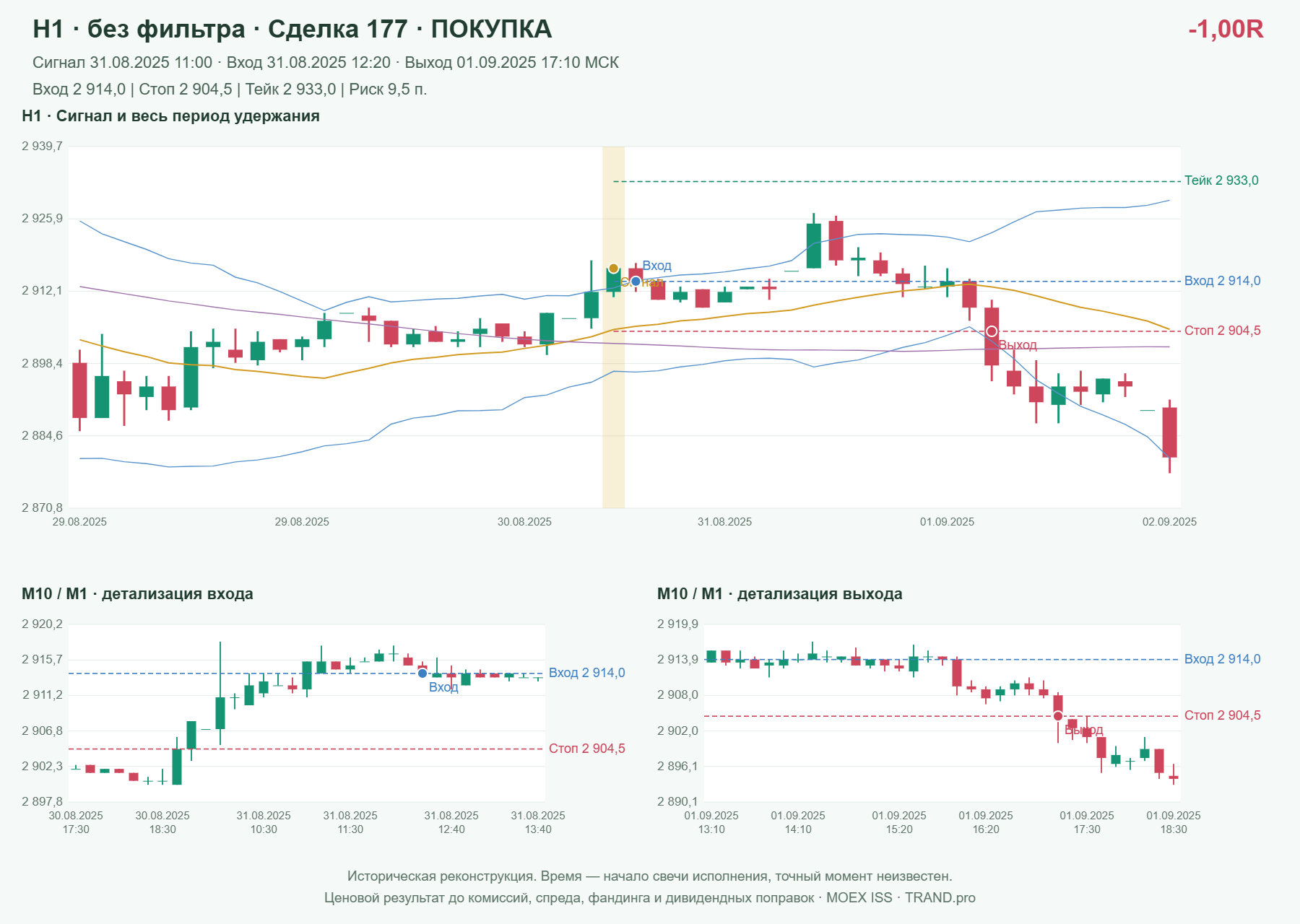Screen dimensions: 1300x924
Task: Click the 2 898,4 price axis label
Action: pyautogui.click(x=42, y=363)
